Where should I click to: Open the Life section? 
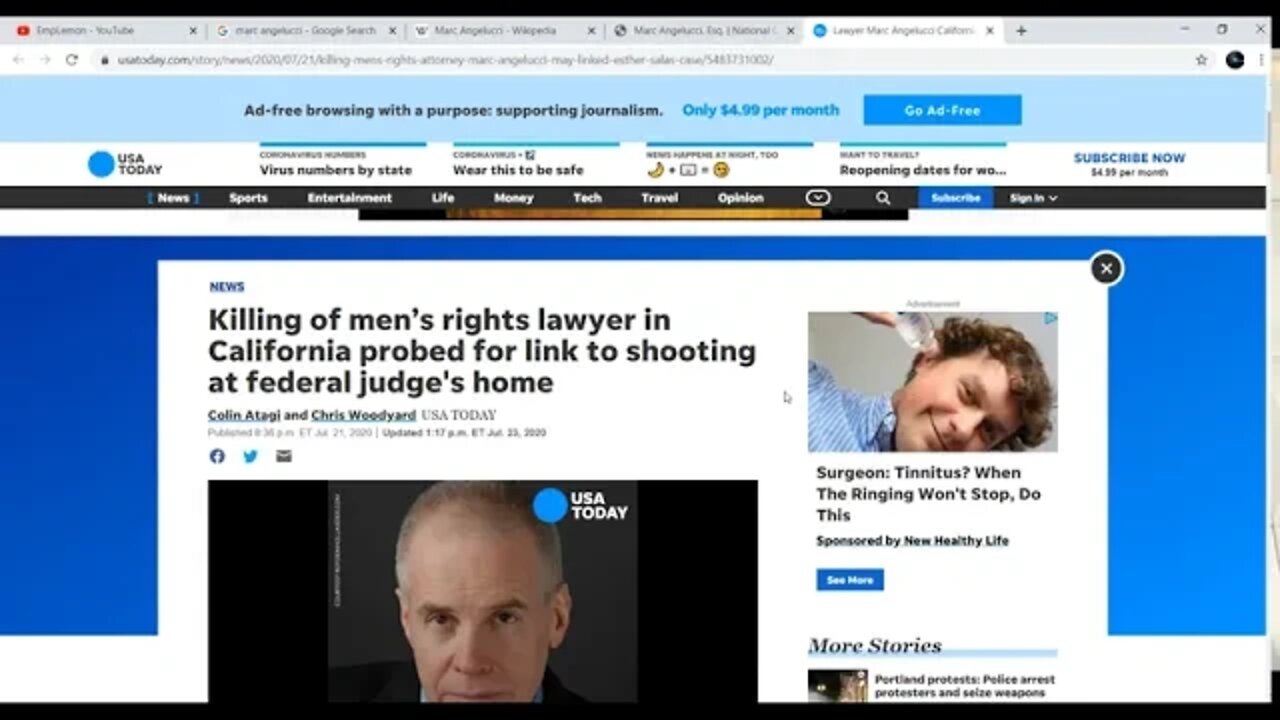[x=443, y=198]
